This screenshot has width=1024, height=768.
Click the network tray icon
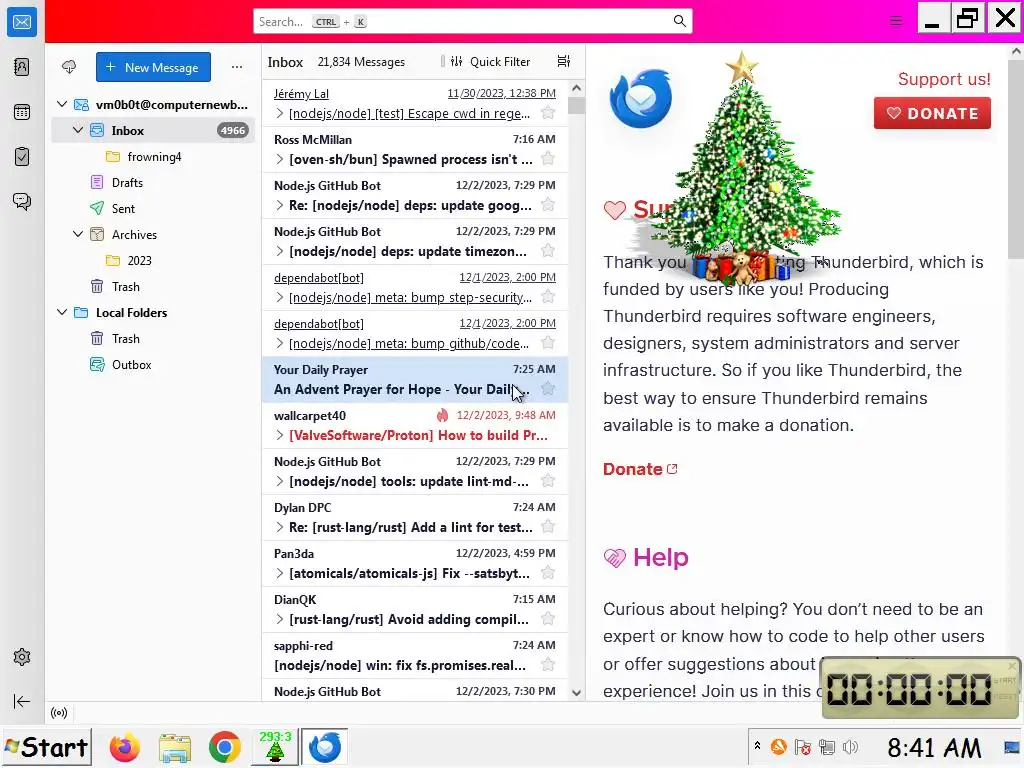[x=827, y=747]
